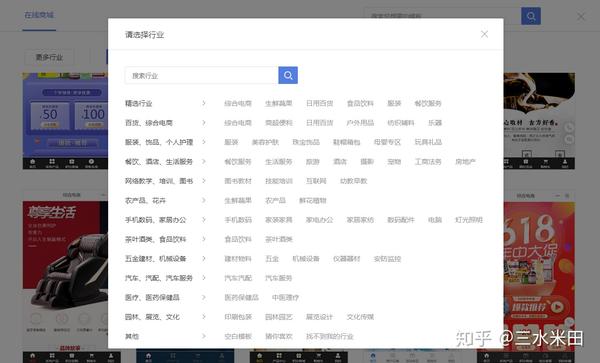Expand the 茶叶酒类、食品饮料 chevron
The height and width of the screenshot is (363, 600).
(x=204, y=239)
